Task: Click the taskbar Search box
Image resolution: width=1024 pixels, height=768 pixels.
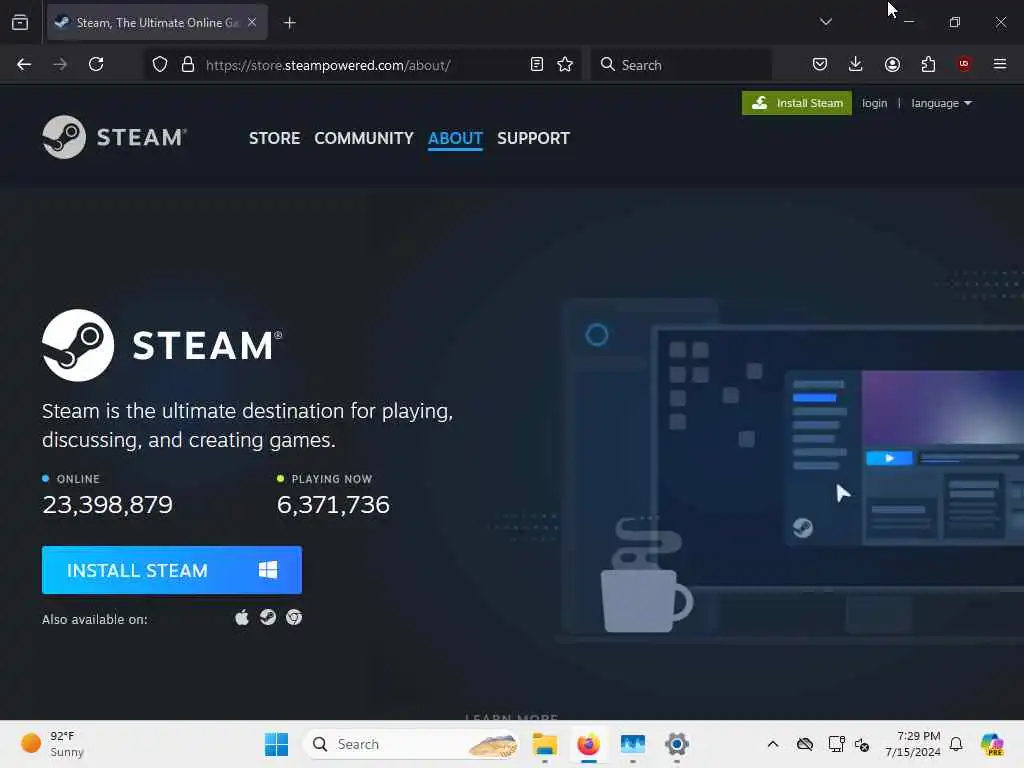Action: [x=412, y=744]
